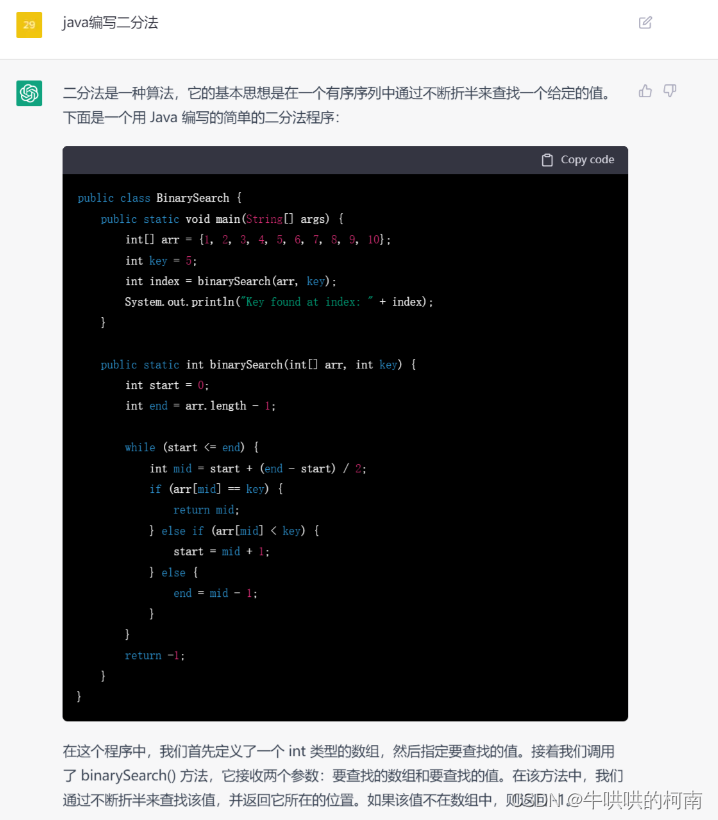The height and width of the screenshot is (820, 718).
Task: Click the prompt text "java编写二分法"
Action: pos(110,22)
